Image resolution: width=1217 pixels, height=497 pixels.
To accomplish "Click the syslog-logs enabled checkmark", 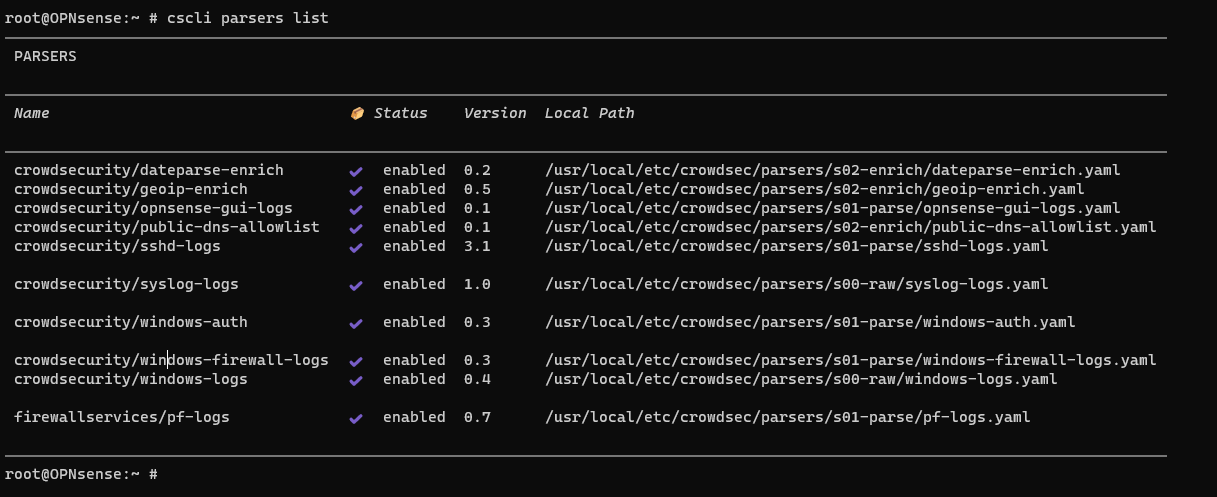I will (x=355, y=286).
